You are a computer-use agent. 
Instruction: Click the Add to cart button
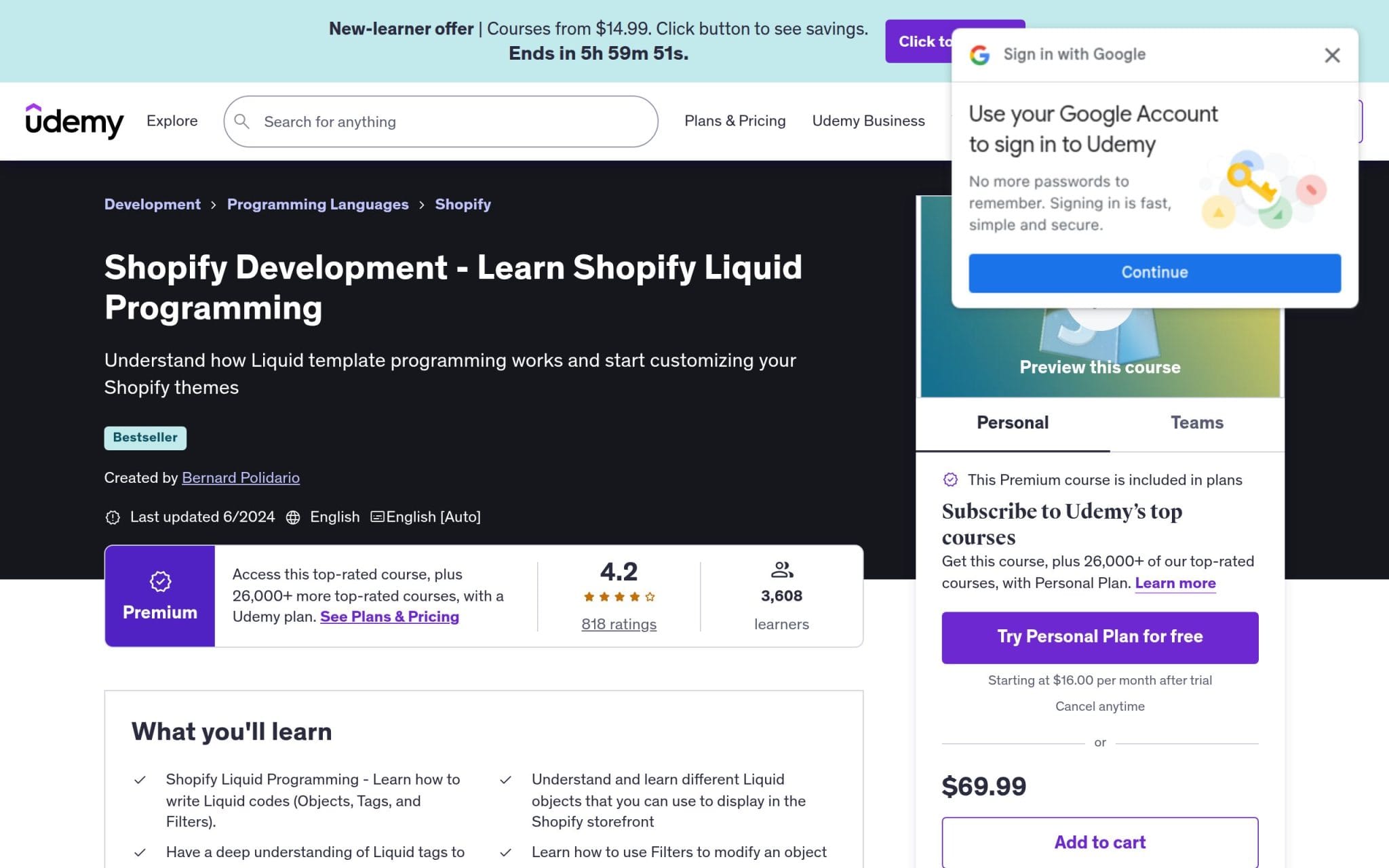pos(1100,842)
